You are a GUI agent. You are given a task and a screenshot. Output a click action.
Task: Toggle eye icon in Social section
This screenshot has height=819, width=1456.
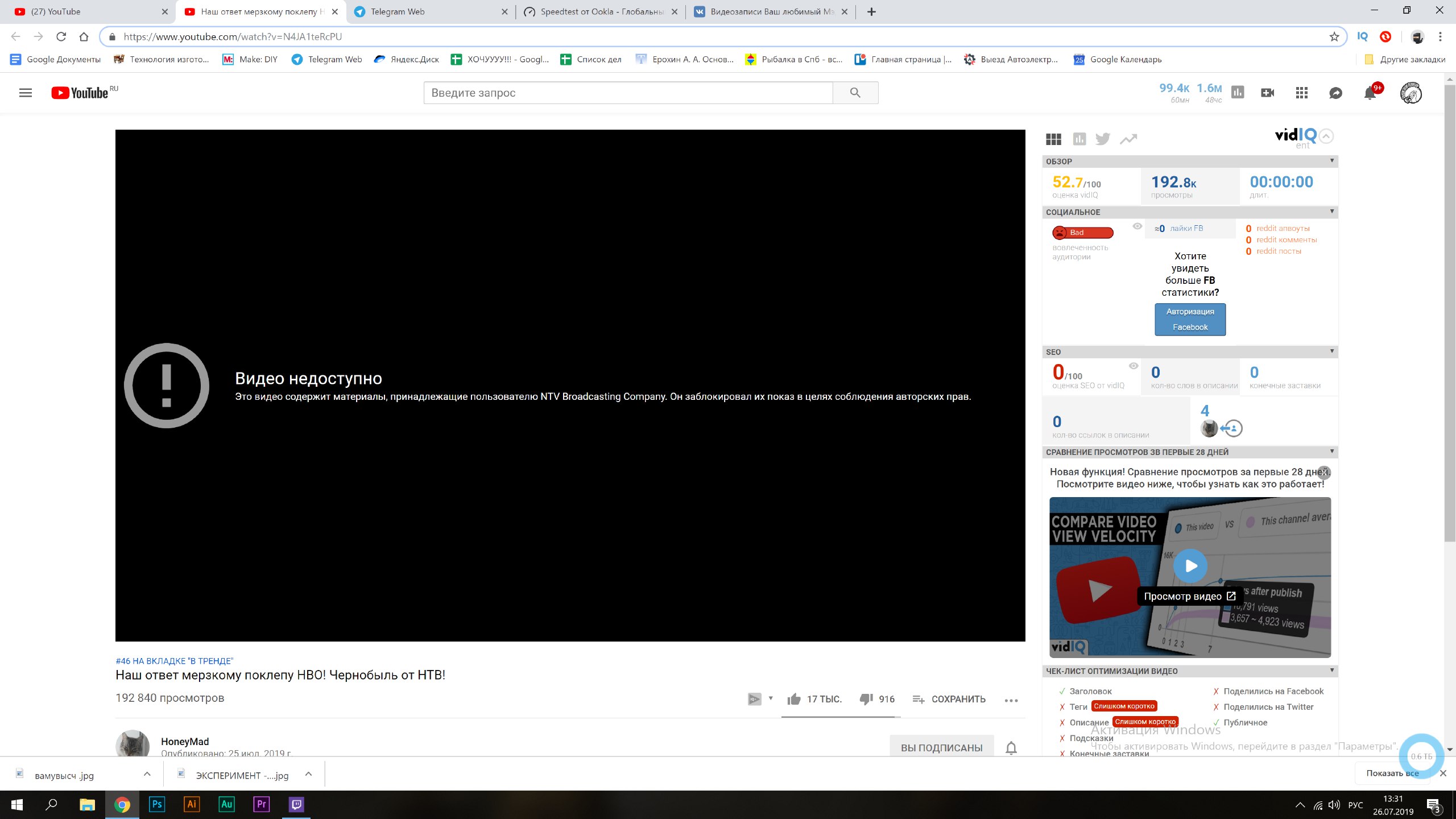click(x=1137, y=226)
